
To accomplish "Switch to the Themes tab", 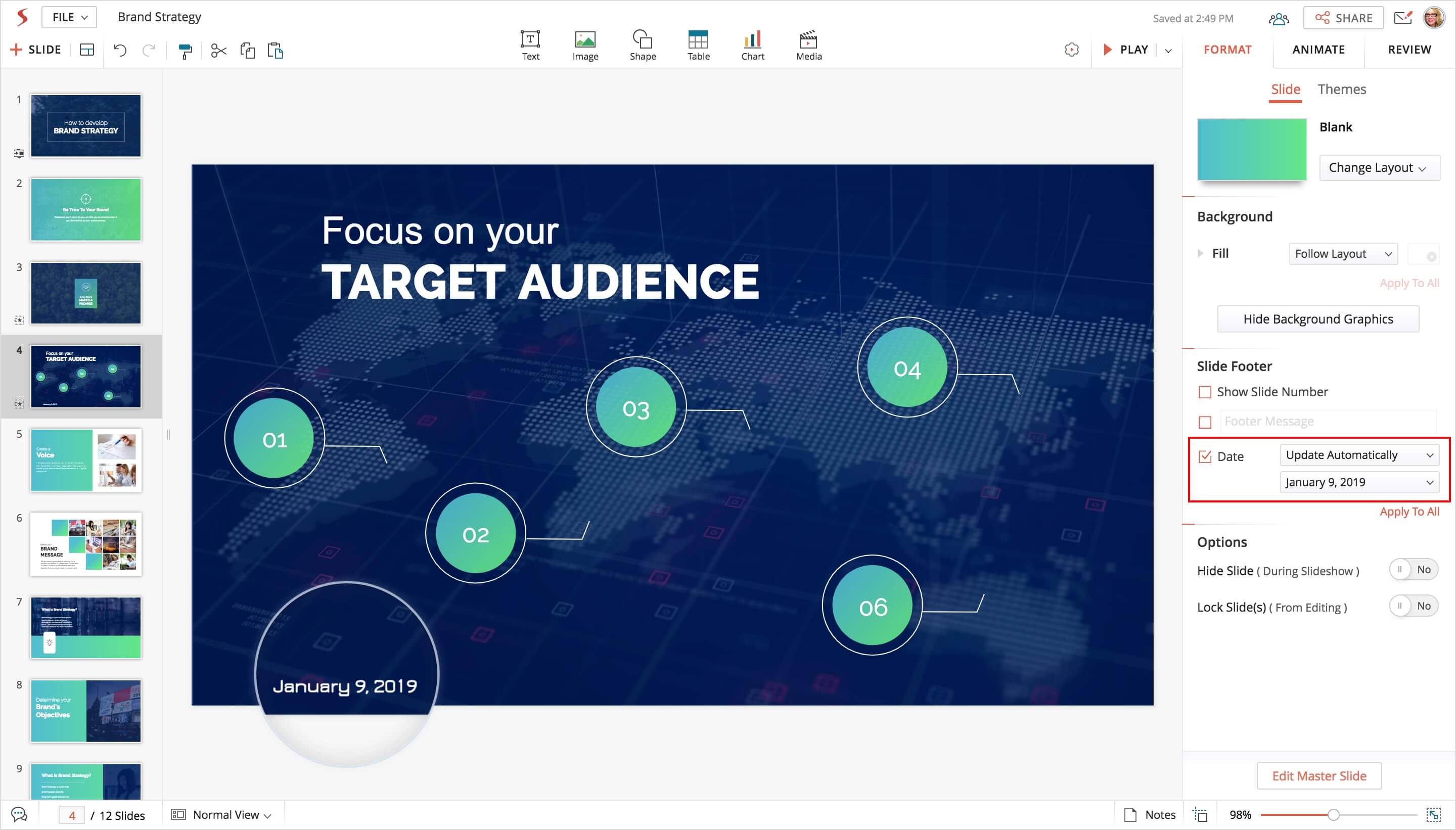I will coord(1341,89).
